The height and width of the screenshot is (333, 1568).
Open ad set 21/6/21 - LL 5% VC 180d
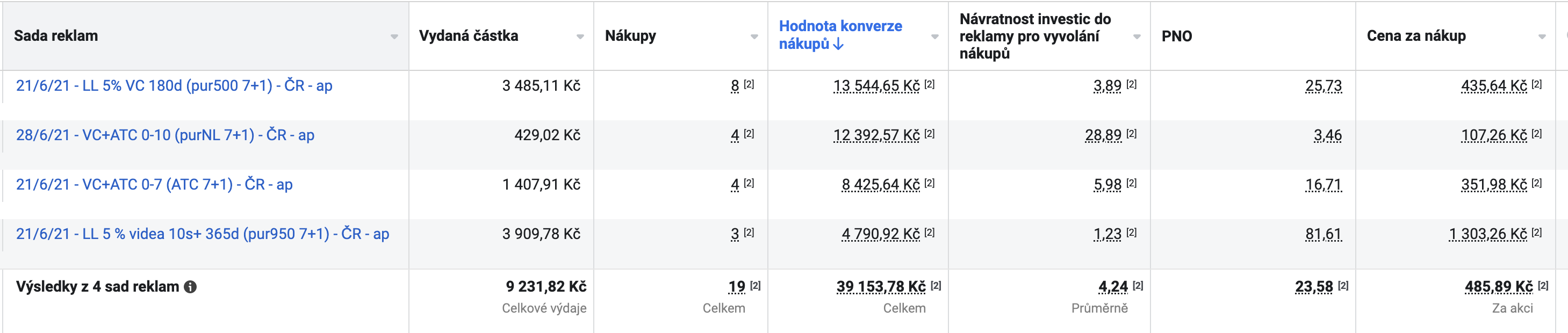pos(174,86)
